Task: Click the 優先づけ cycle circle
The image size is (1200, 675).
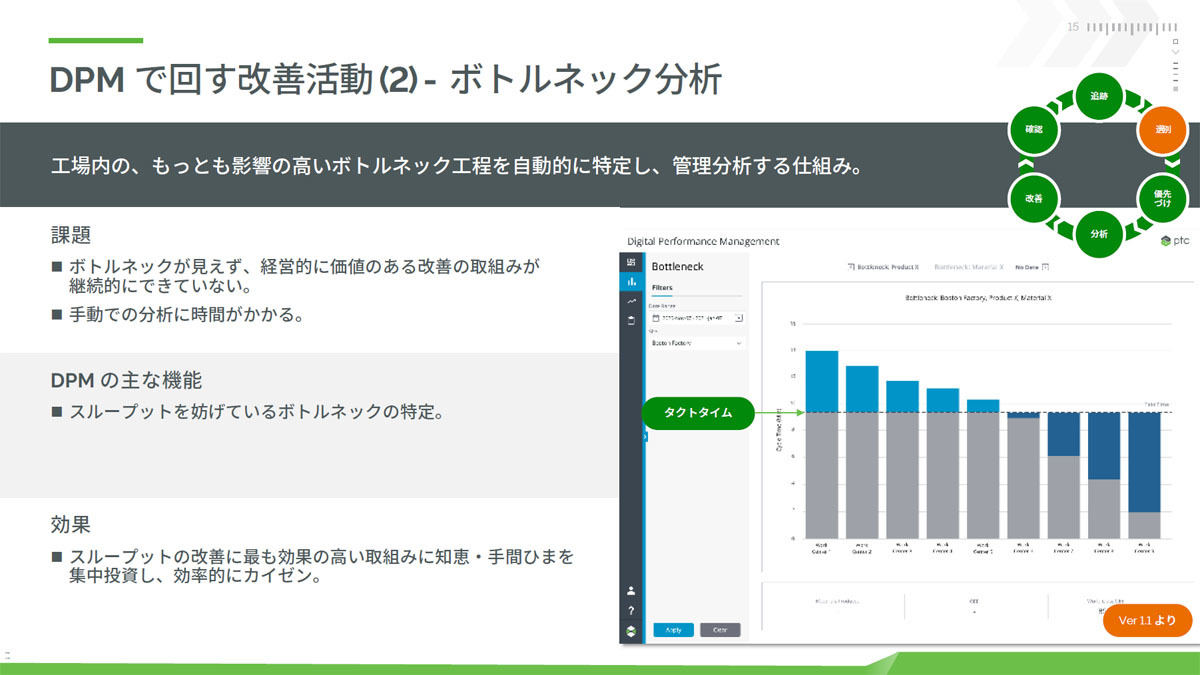Action: pyautogui.click(x=1163, y=198)
